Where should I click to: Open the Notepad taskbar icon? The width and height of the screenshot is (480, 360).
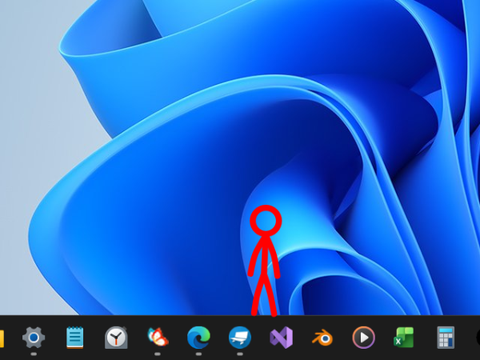pos(75,337)
